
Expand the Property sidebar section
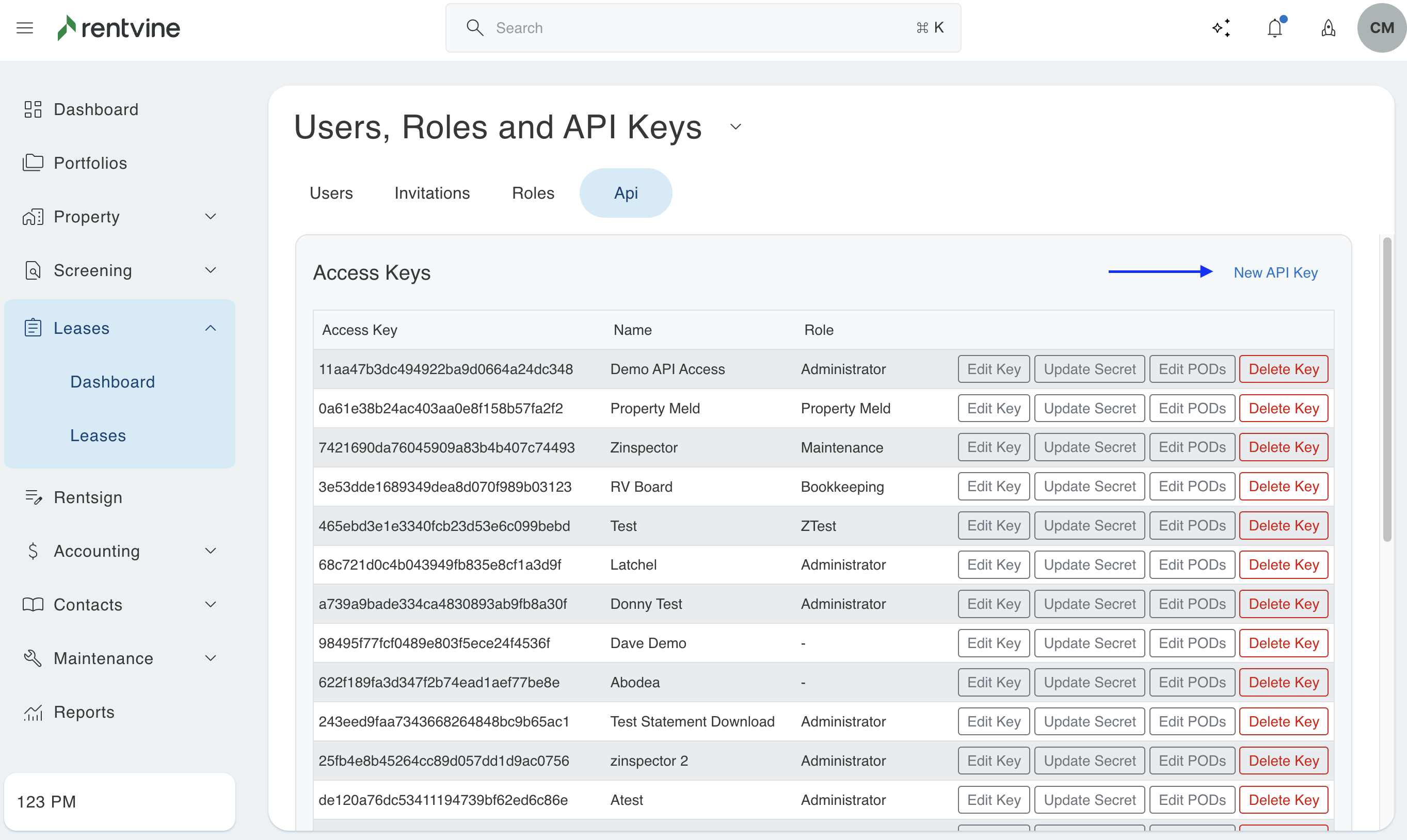click(x=210, y=217)
